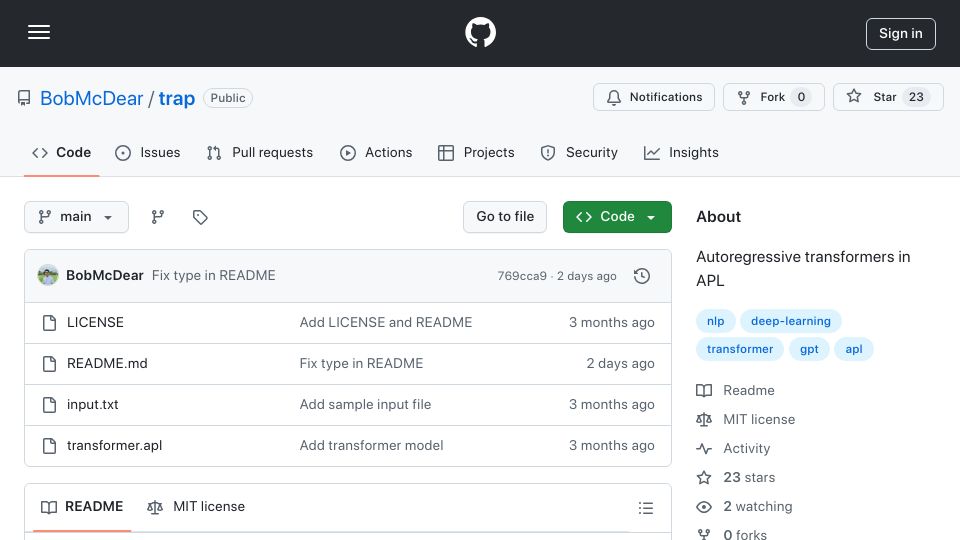Viewport: 960px width, 540px height.
Task: Click the input.txt file icon
Action: (x=50, y=405)
